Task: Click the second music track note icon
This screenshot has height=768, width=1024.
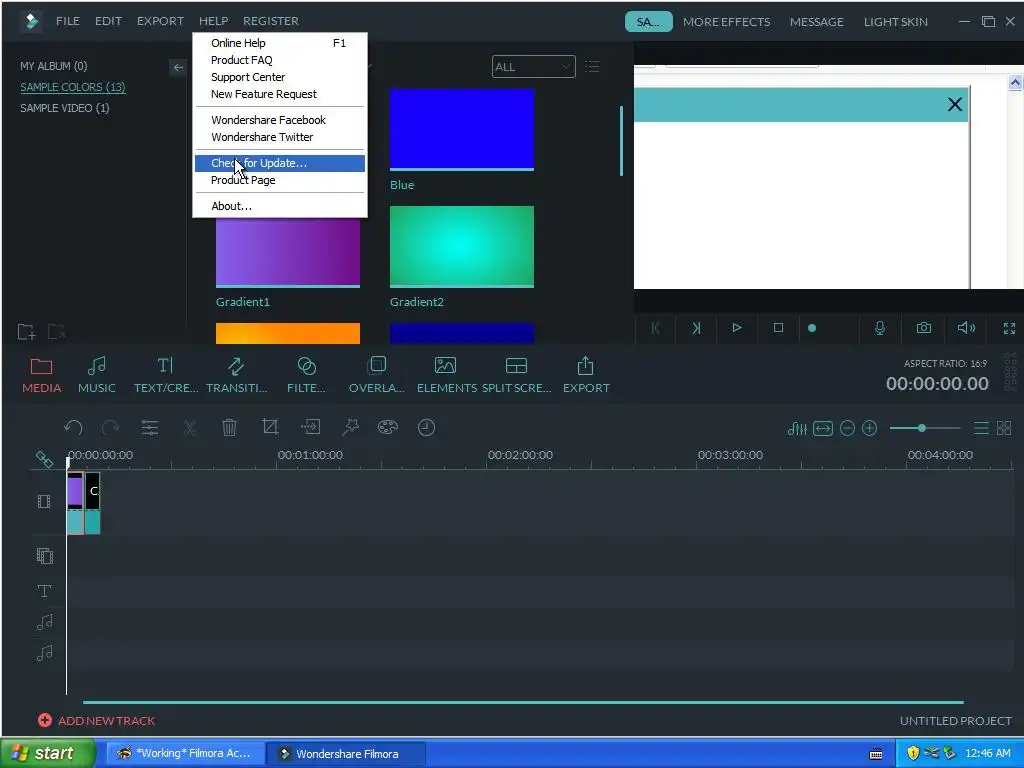Action: coord(44,653)
